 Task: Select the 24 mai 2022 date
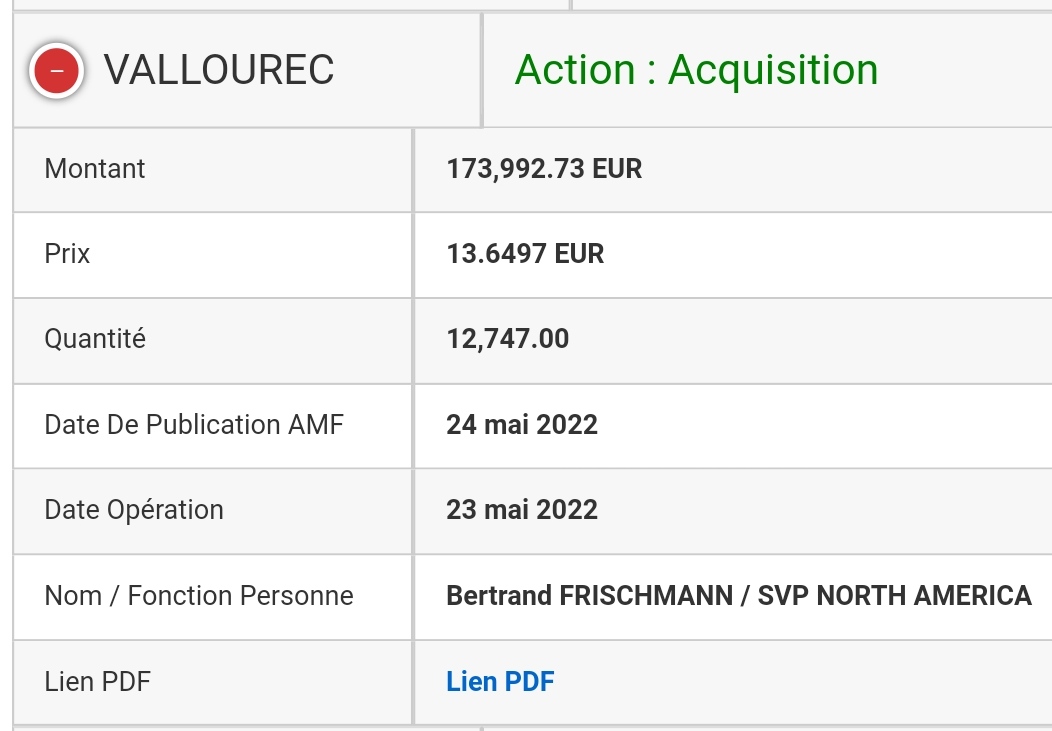pos(522,425)
